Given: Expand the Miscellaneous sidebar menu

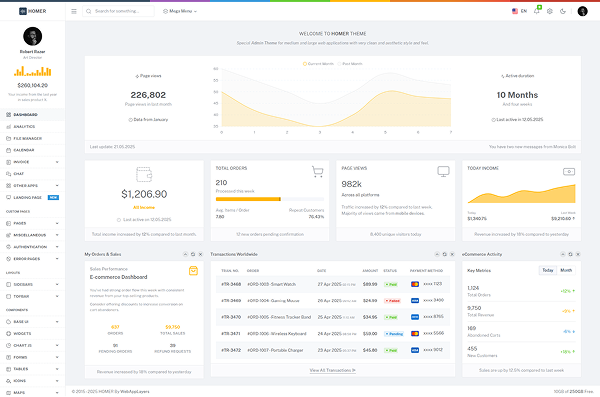Looking at the screenshot, I should tap(33, 235).
